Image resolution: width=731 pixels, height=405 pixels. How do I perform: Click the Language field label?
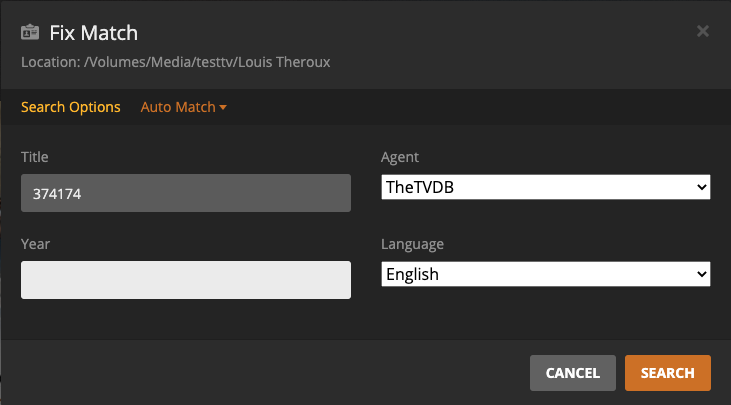point(413,244)
